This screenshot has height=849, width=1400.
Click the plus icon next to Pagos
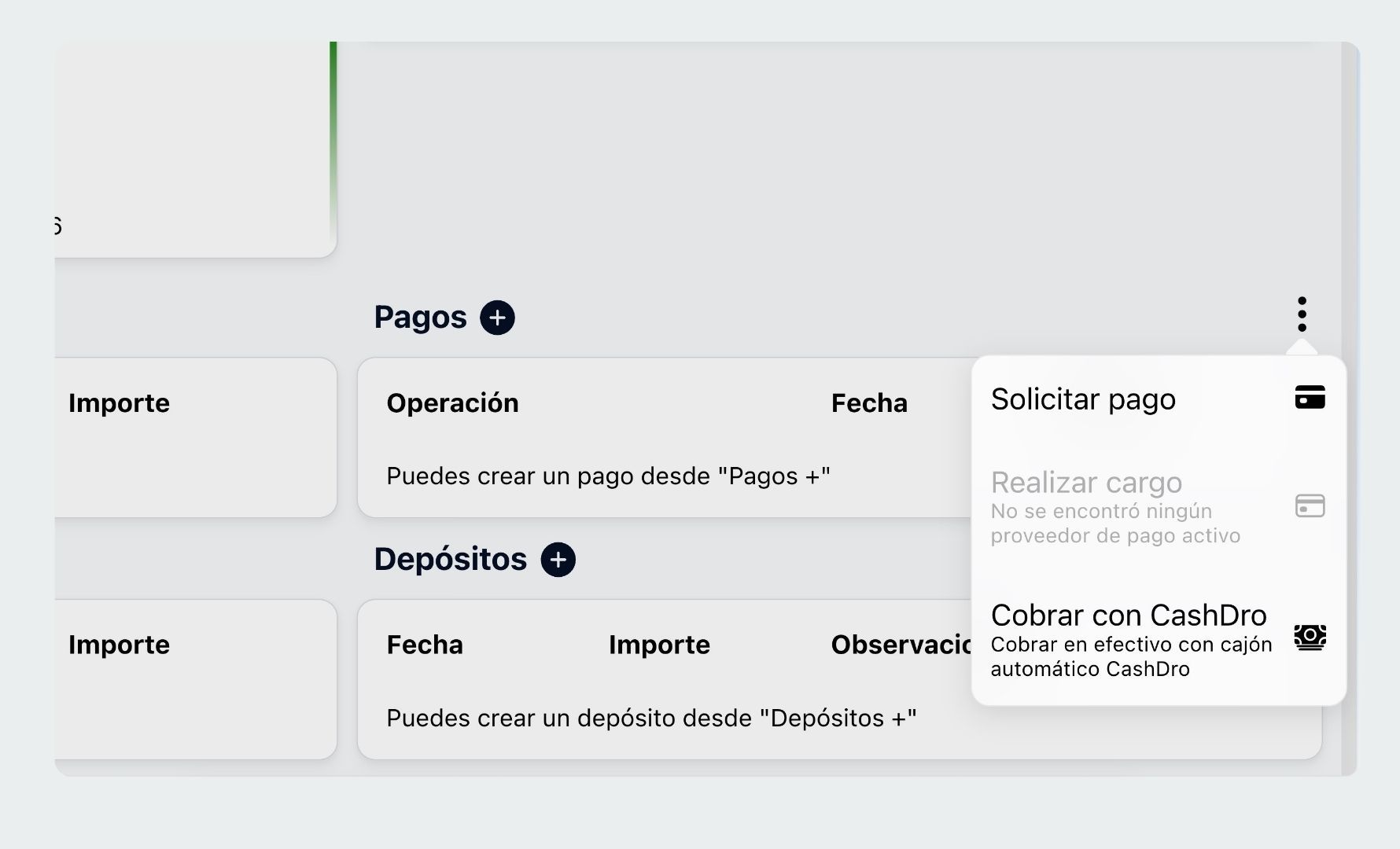click(497, 318)
